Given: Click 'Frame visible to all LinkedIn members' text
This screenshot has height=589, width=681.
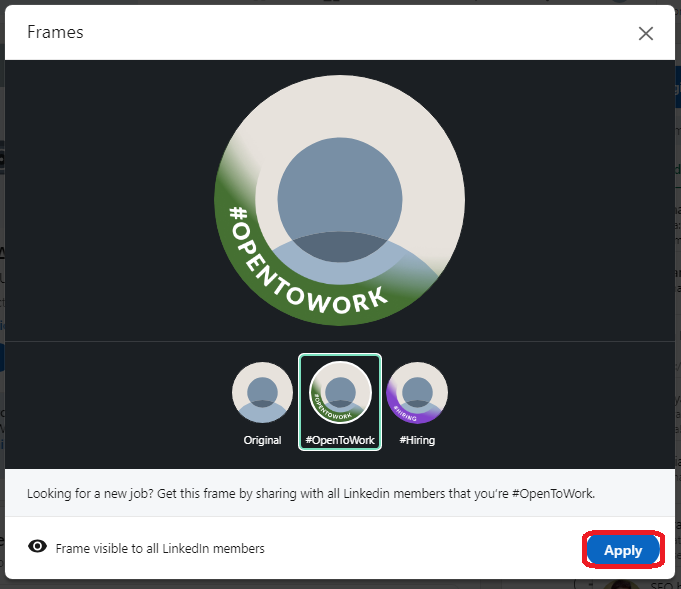Looking at the screenshot, I should [x=160, y=549].
